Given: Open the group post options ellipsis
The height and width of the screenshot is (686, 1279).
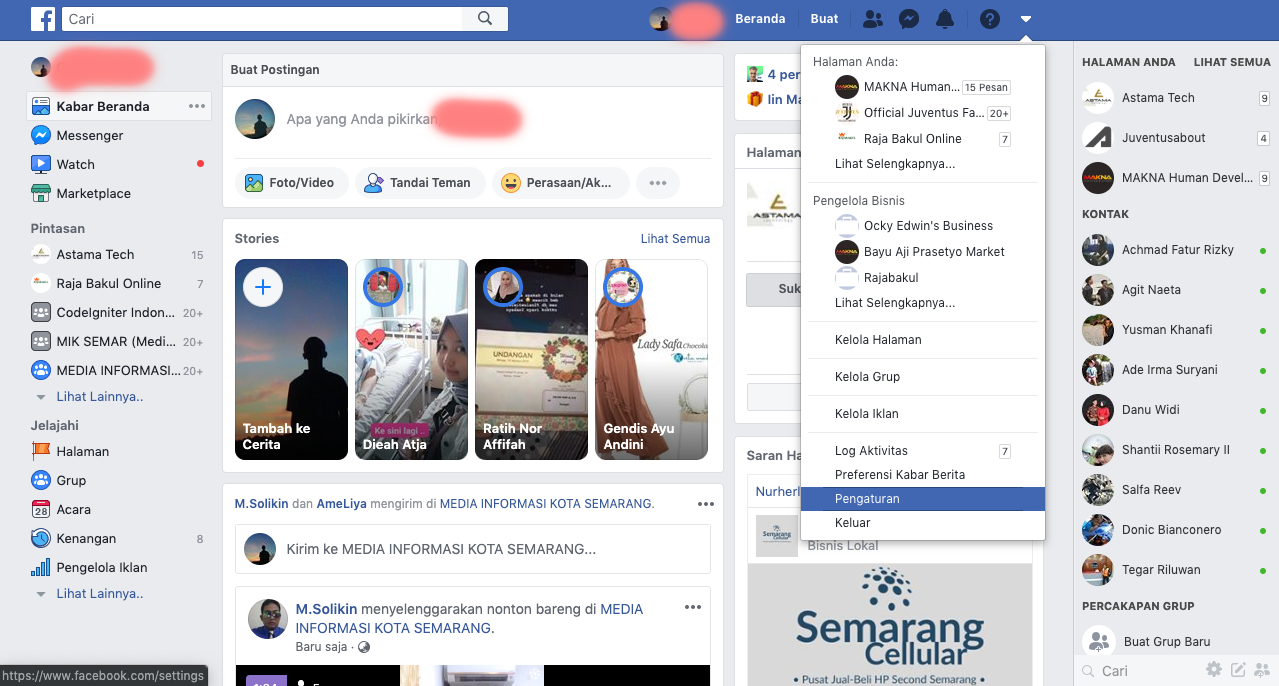Looking at the screenshot, I should pyautogui.click(x=706, y=504).
